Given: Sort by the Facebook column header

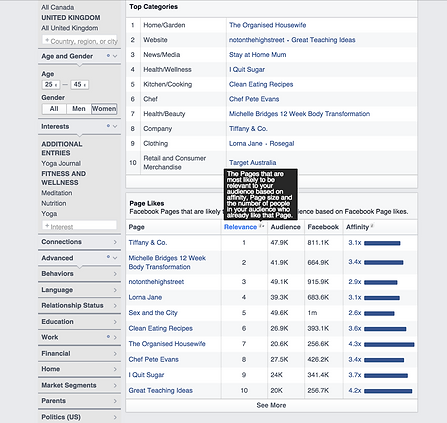Looking at the screenshot, I should [323, 227].
